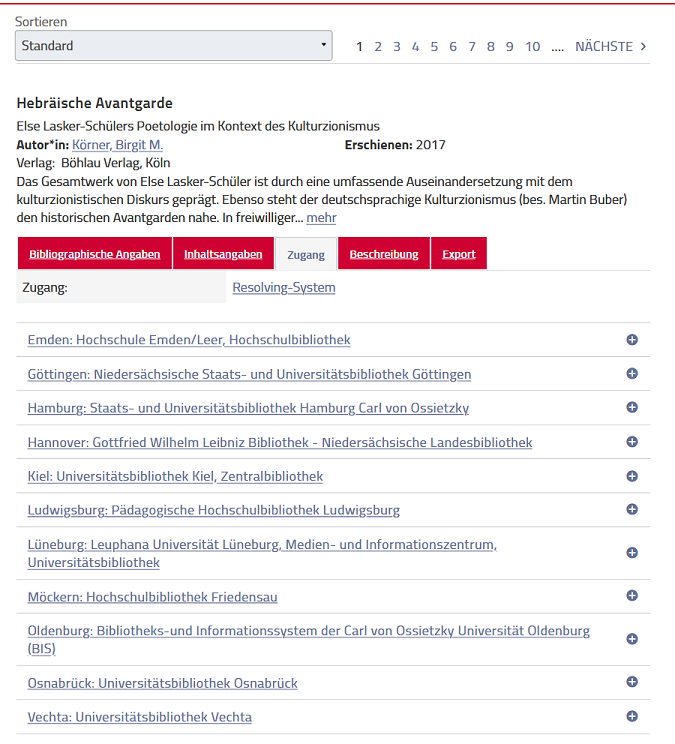Expand Vechta library plus icon
The height and width of the screenshot is (744, 675).
click(x=632, y=716)
